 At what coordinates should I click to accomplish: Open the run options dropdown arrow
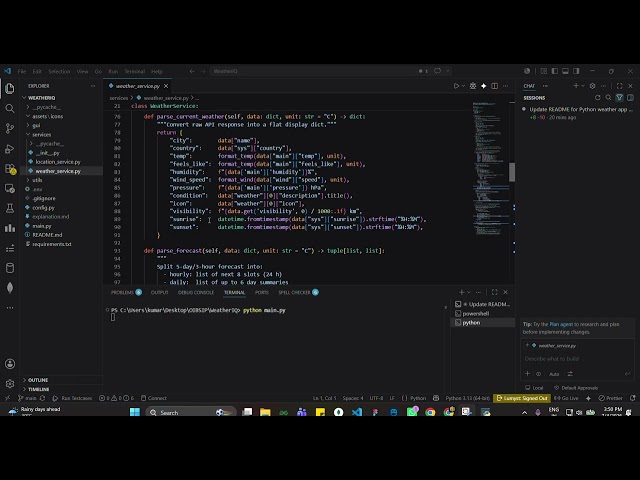tap(463, 86)
